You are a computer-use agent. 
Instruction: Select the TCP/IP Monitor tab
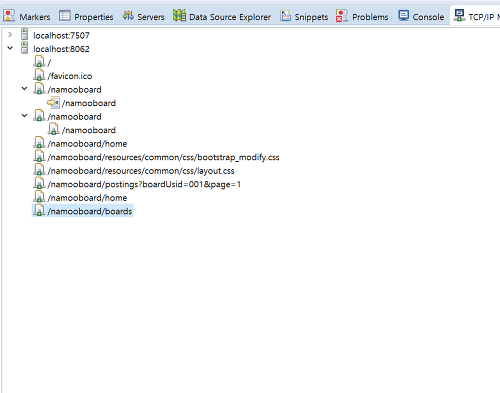pyautogui.click(x=476, y=16)
